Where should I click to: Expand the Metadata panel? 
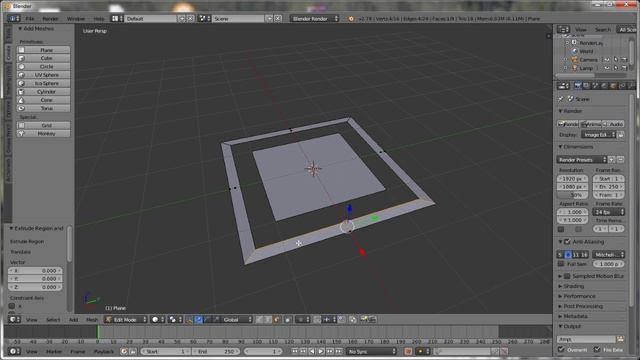[x=560, y=316]
